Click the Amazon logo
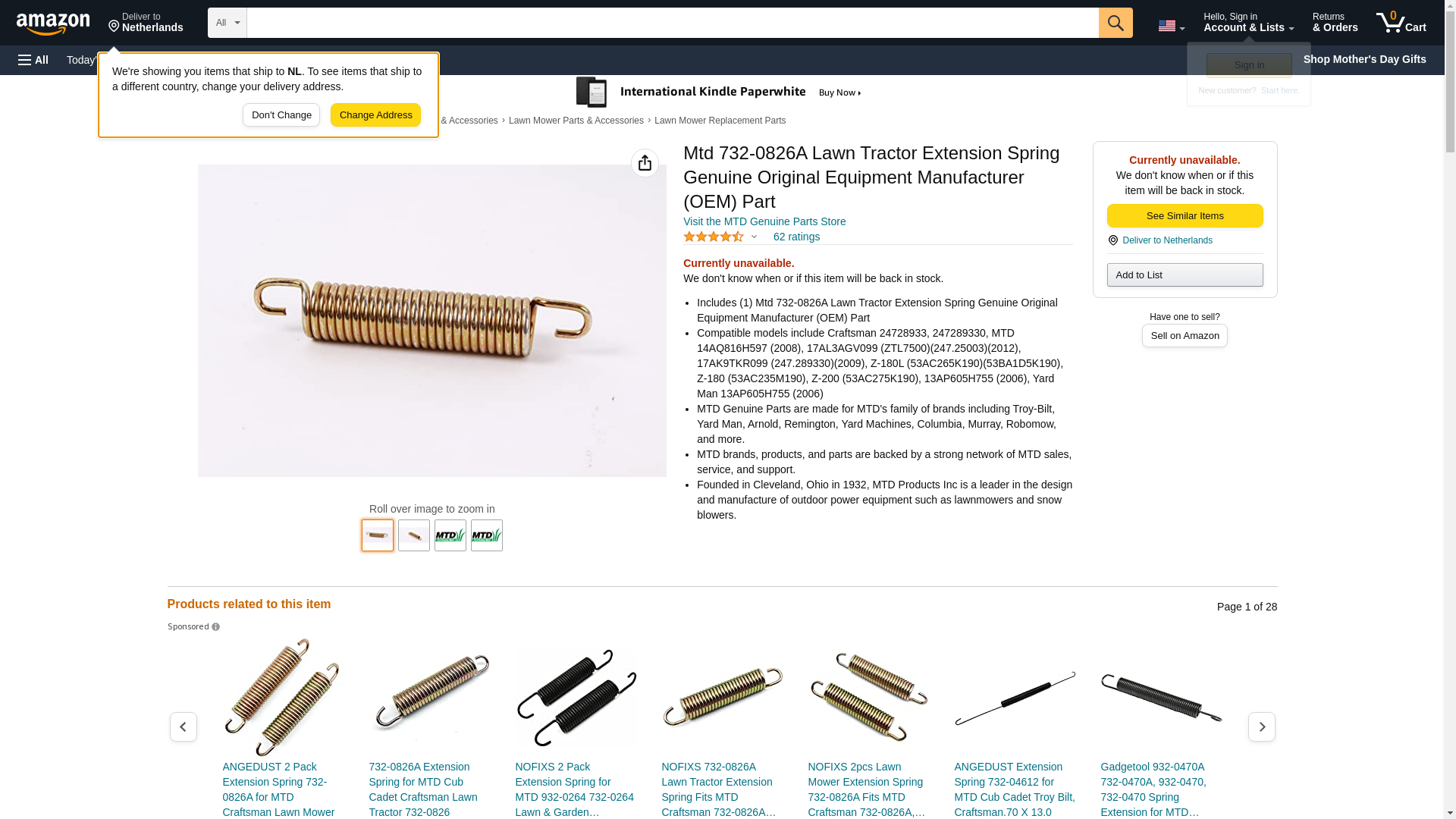The image size is (1456, 819). [x=53, y=24]
